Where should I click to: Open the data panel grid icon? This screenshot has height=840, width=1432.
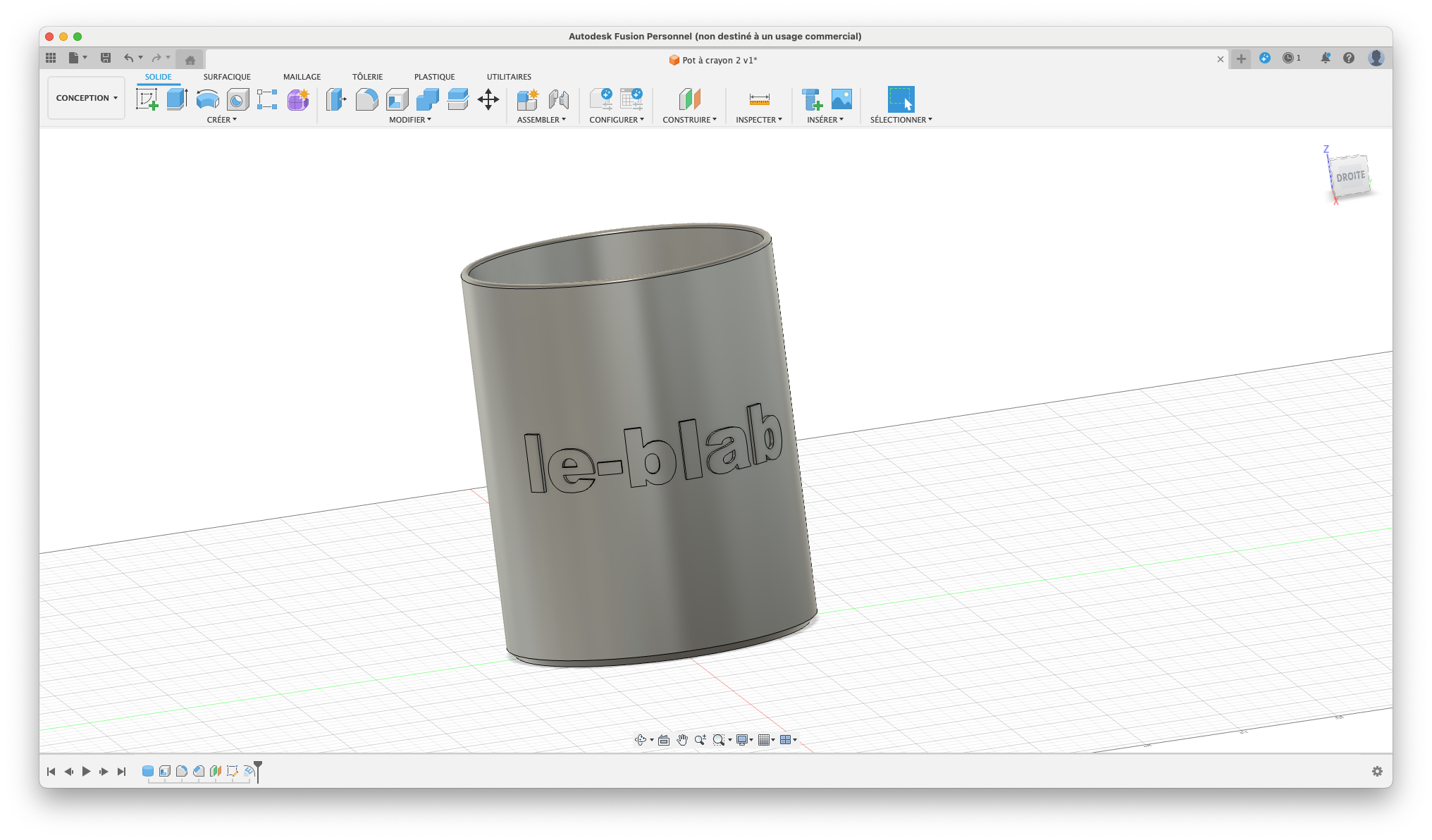[51, 58]
